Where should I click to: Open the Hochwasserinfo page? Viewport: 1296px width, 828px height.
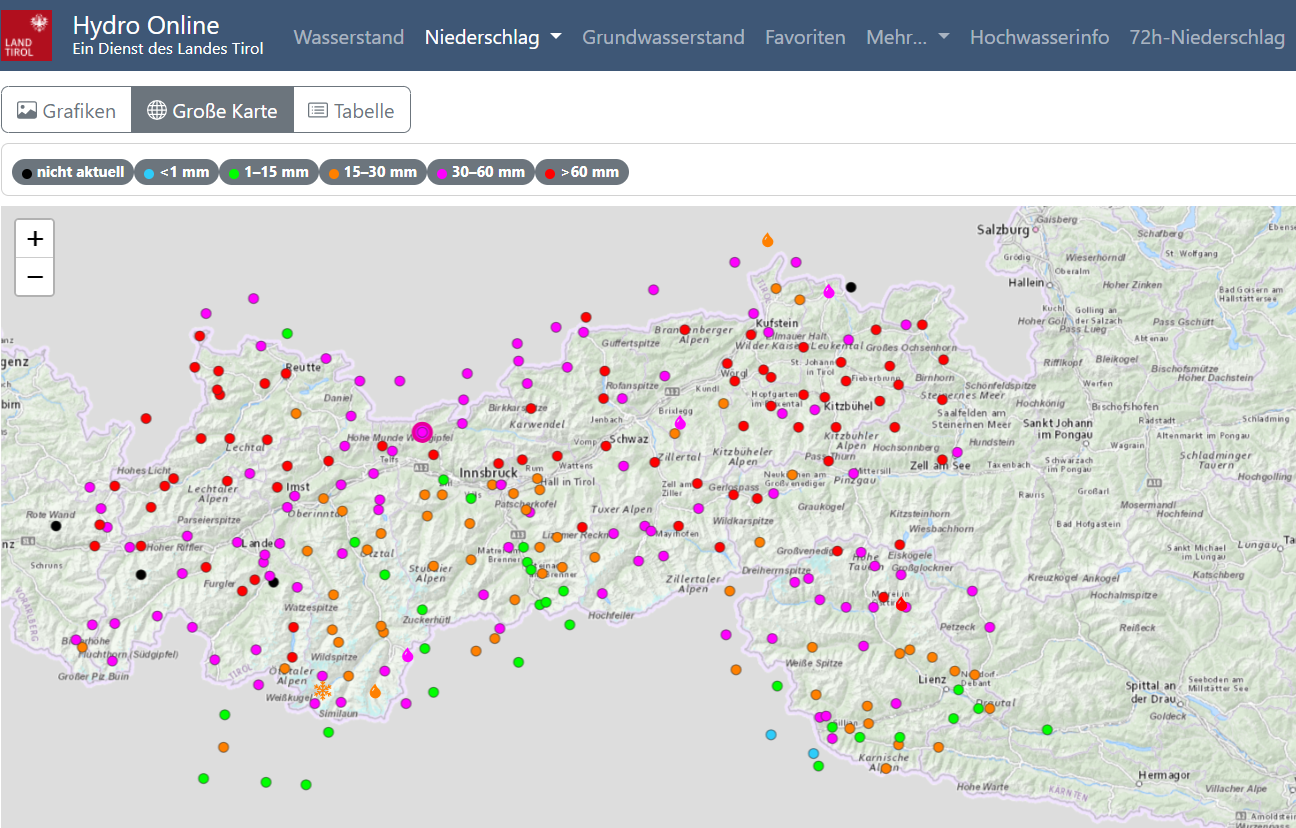[1040, 37]
